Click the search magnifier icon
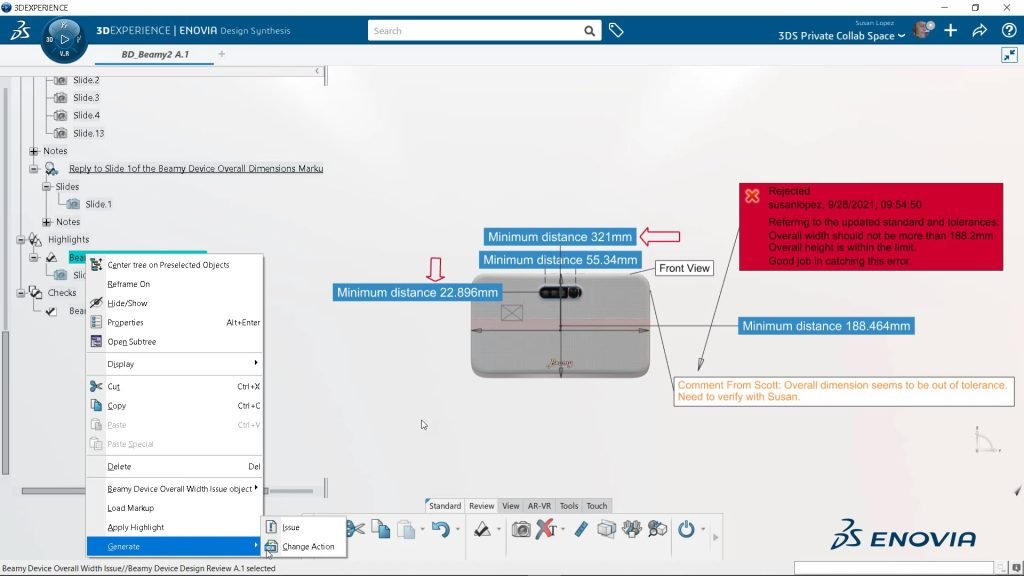 589,31
